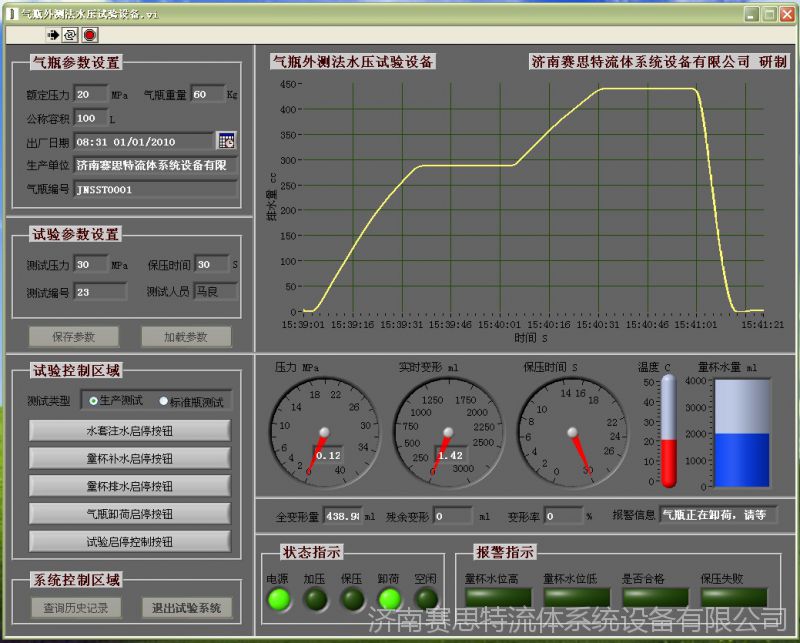Click the 气瓶卸荷启停按钮 button
This screenshot has width=800, height=643.
(130, 514)
